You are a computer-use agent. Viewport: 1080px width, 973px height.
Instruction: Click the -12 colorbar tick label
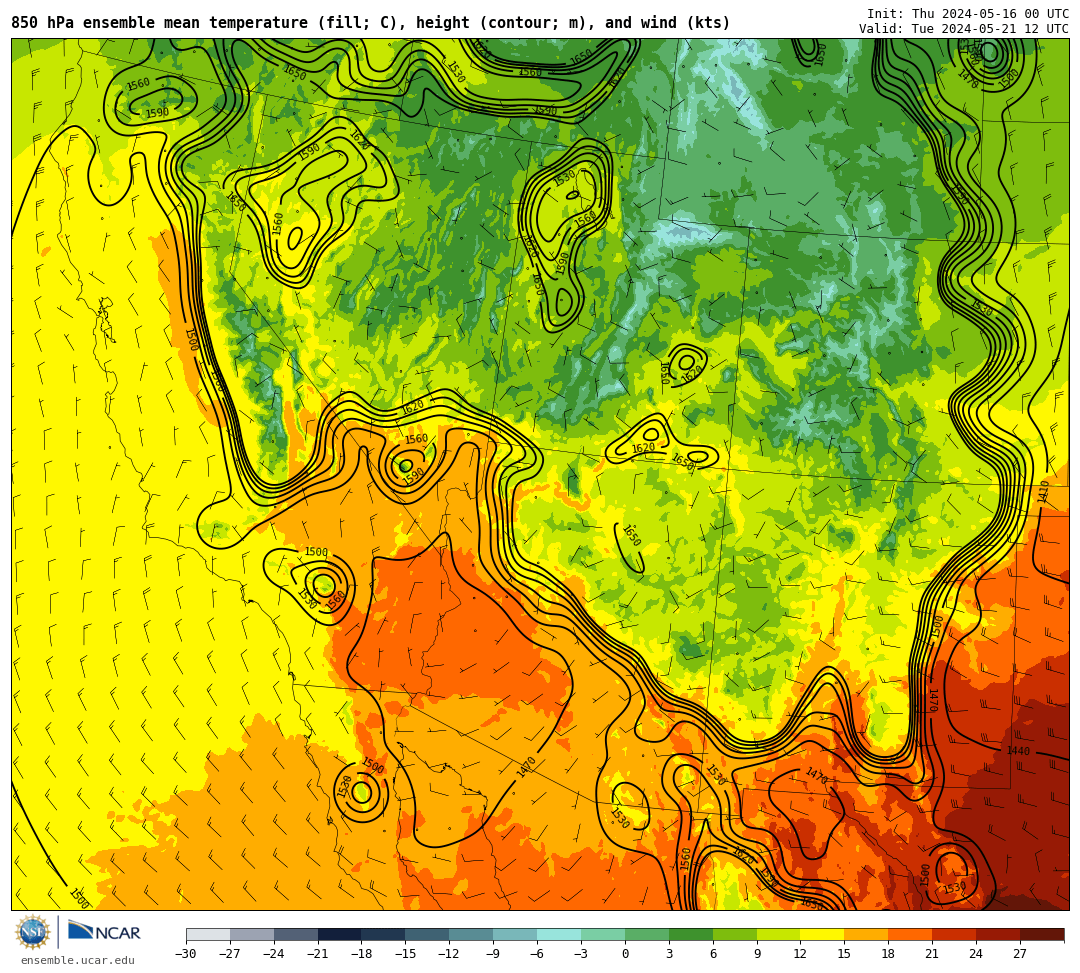449,954
